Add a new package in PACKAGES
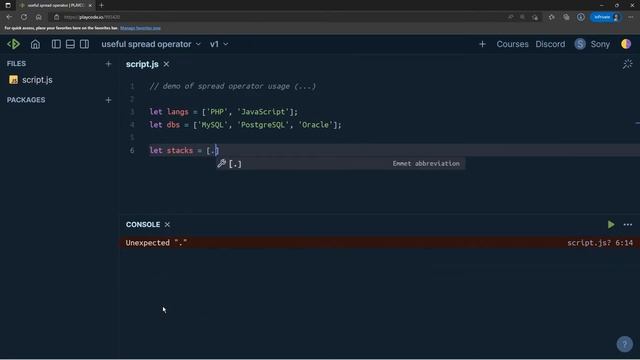640x360 pixels. pos(108,100)
